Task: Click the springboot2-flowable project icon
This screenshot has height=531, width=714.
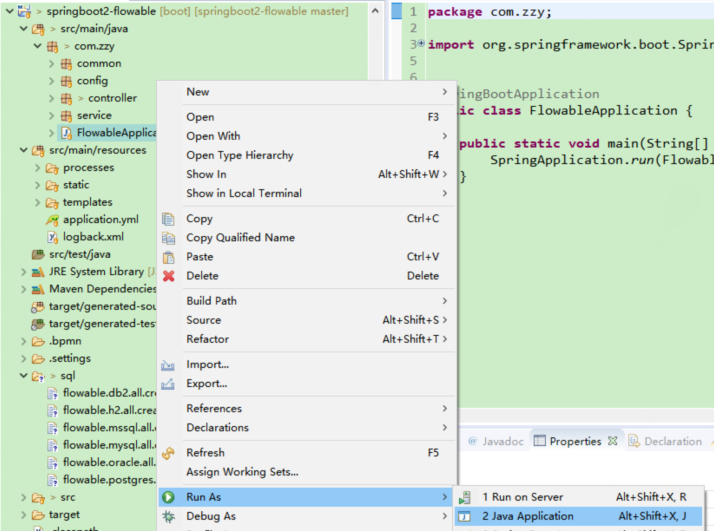Action: pos(24,11)
